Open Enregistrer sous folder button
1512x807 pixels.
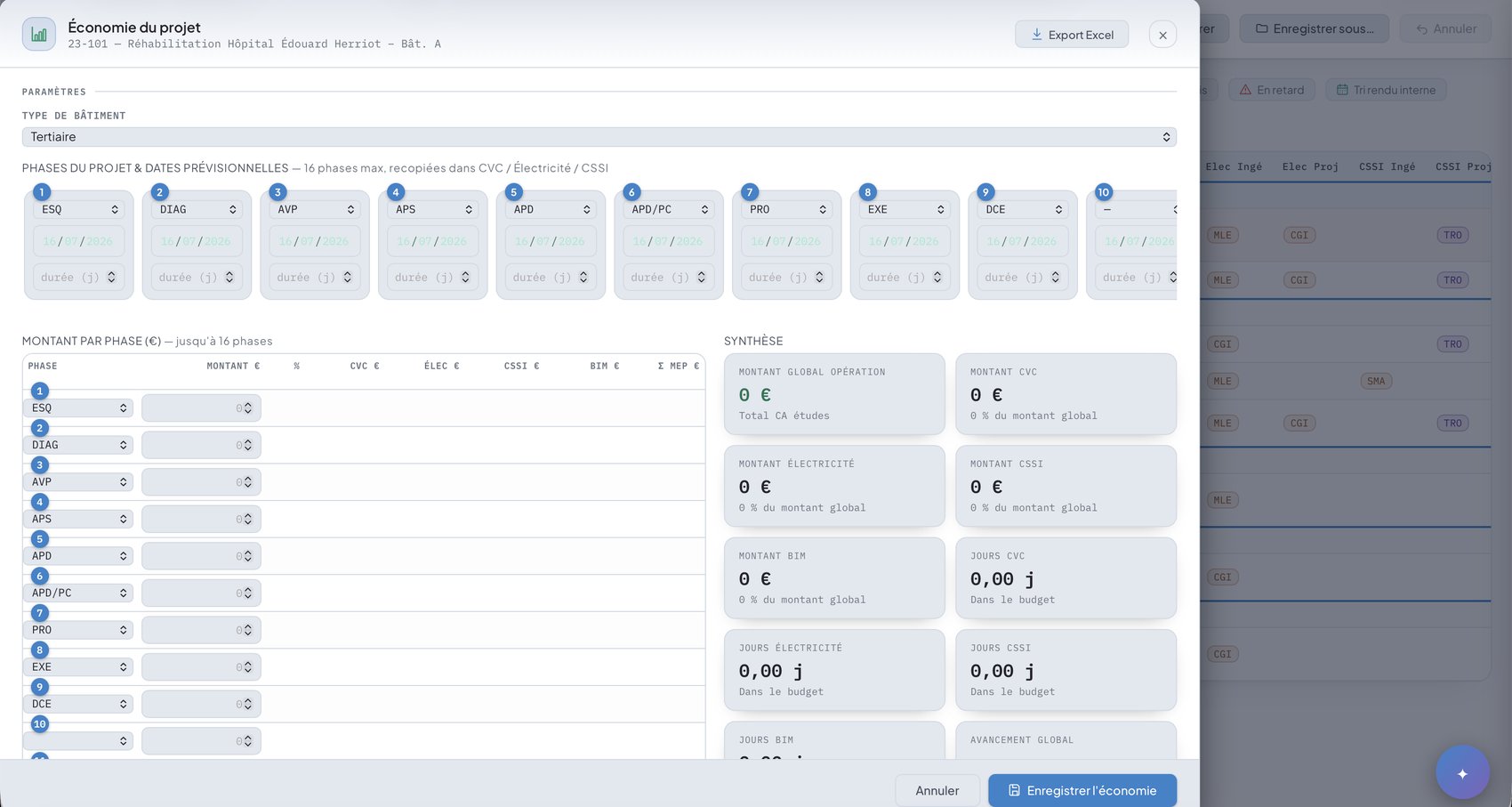pyautogui.click(x=1314, y=28)
